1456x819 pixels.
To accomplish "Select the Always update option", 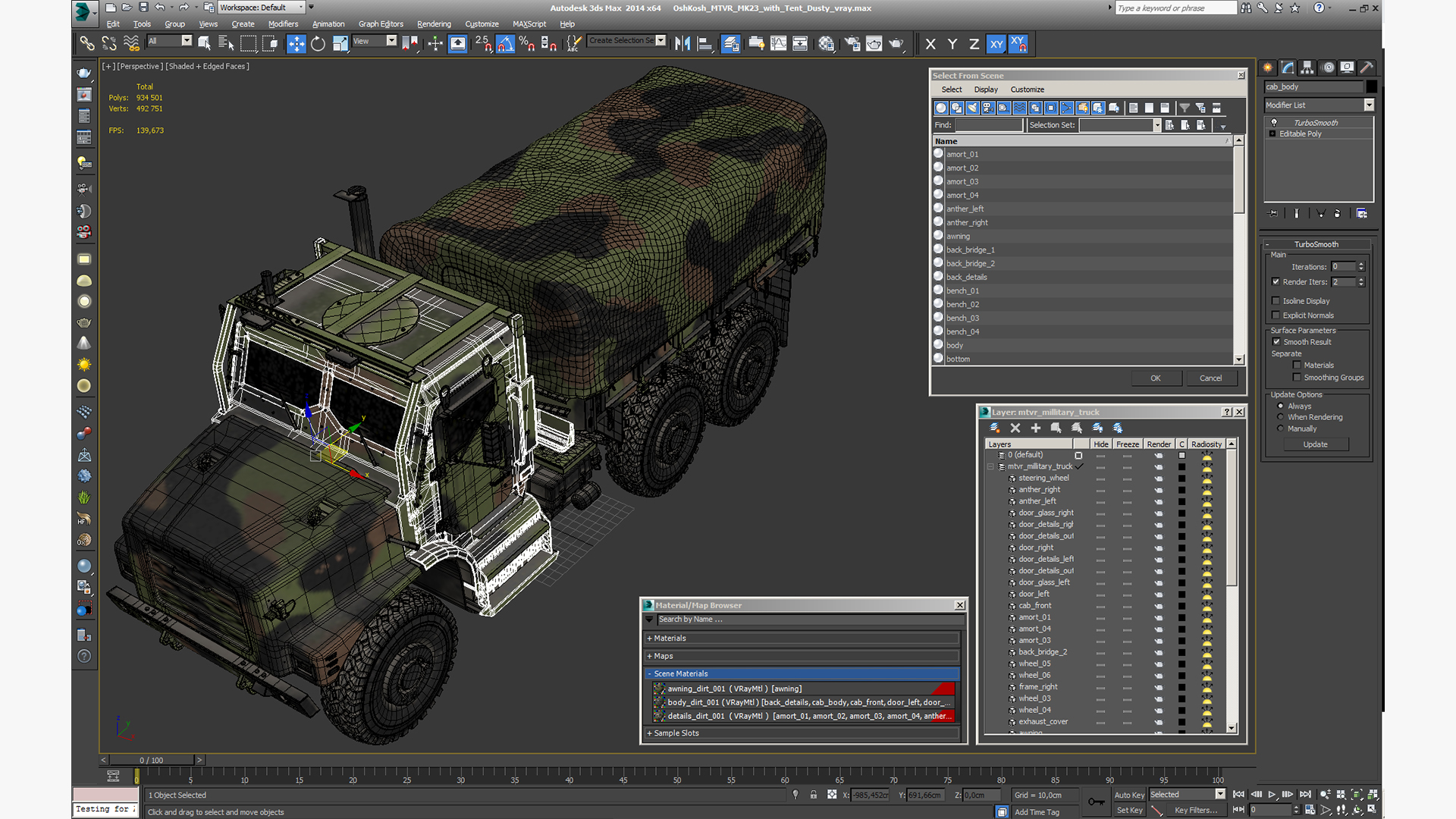I will pos(1281,406).
